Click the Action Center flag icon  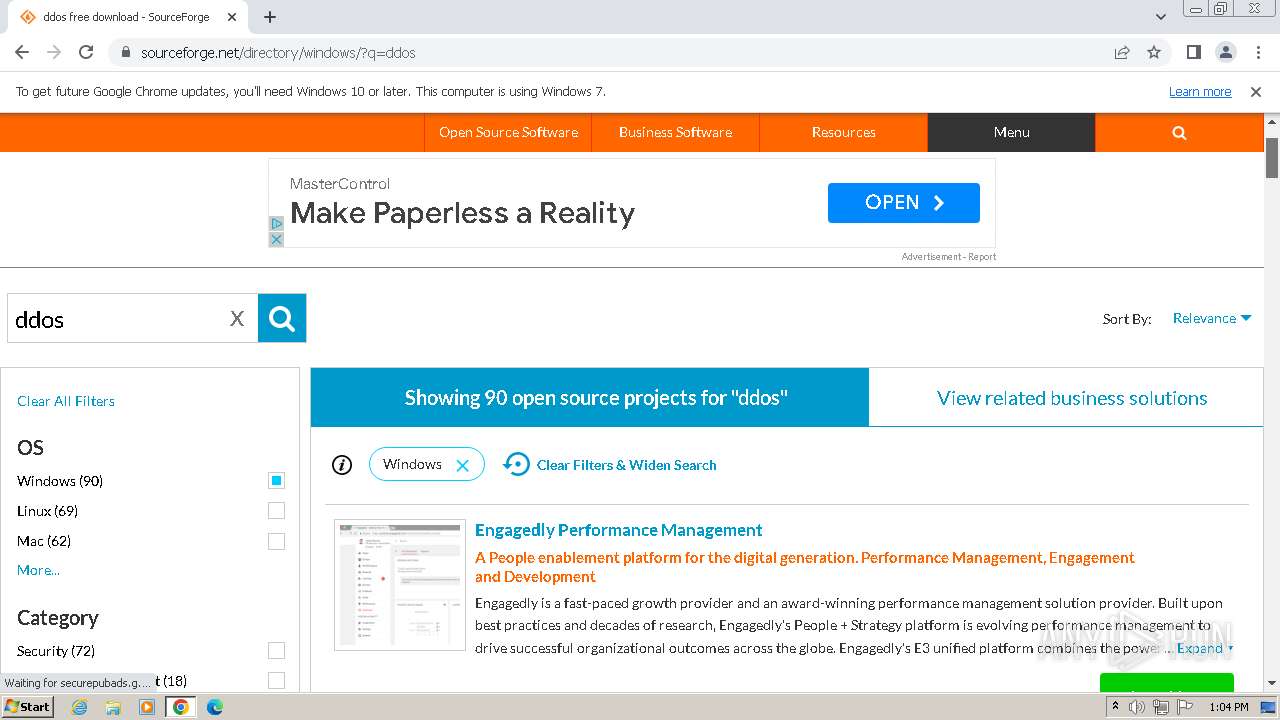tap(1185, 707)
